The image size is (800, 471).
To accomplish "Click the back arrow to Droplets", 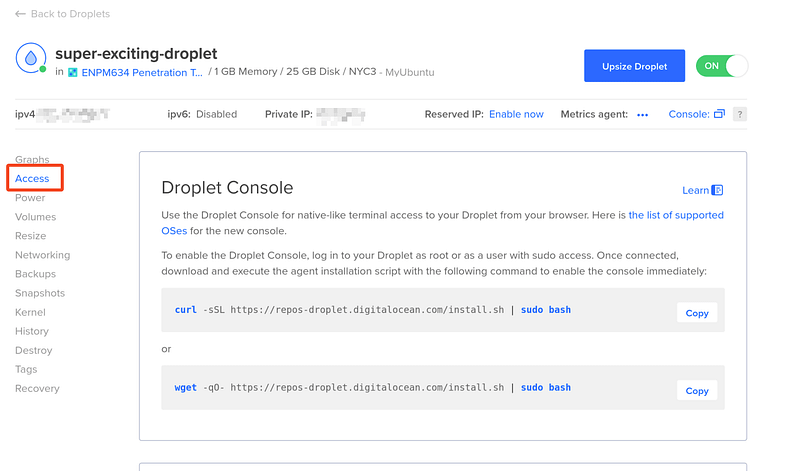I will (20, 14).
